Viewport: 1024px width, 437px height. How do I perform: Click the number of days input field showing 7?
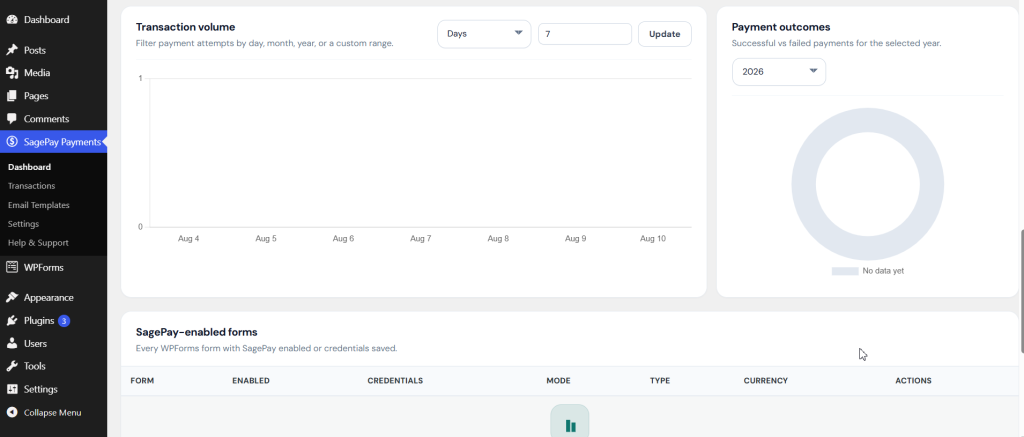coord(584,34)
